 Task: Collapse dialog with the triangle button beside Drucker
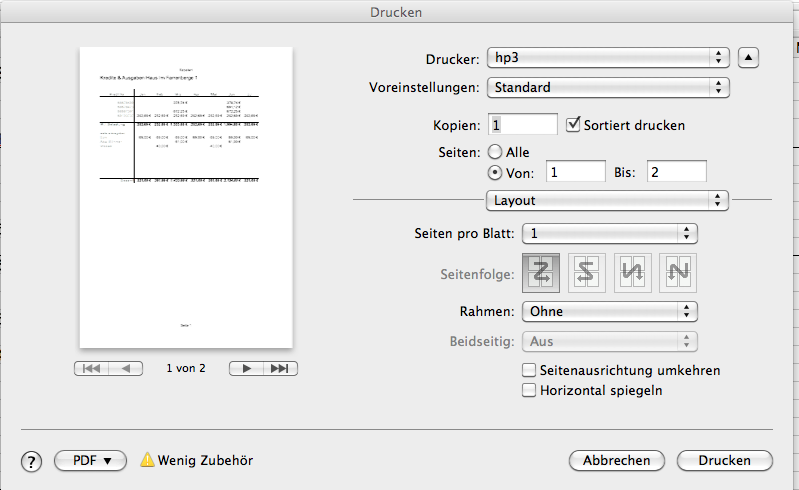coord(748,58)
